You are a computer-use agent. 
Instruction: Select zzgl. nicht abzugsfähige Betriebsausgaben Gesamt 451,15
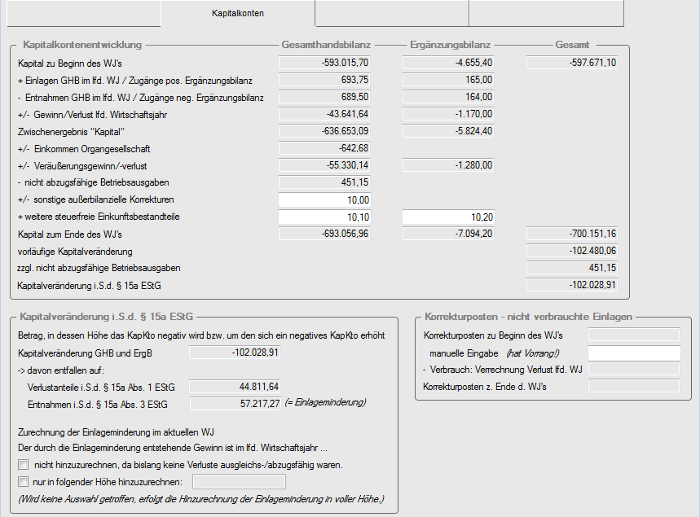tap(572, 268)
